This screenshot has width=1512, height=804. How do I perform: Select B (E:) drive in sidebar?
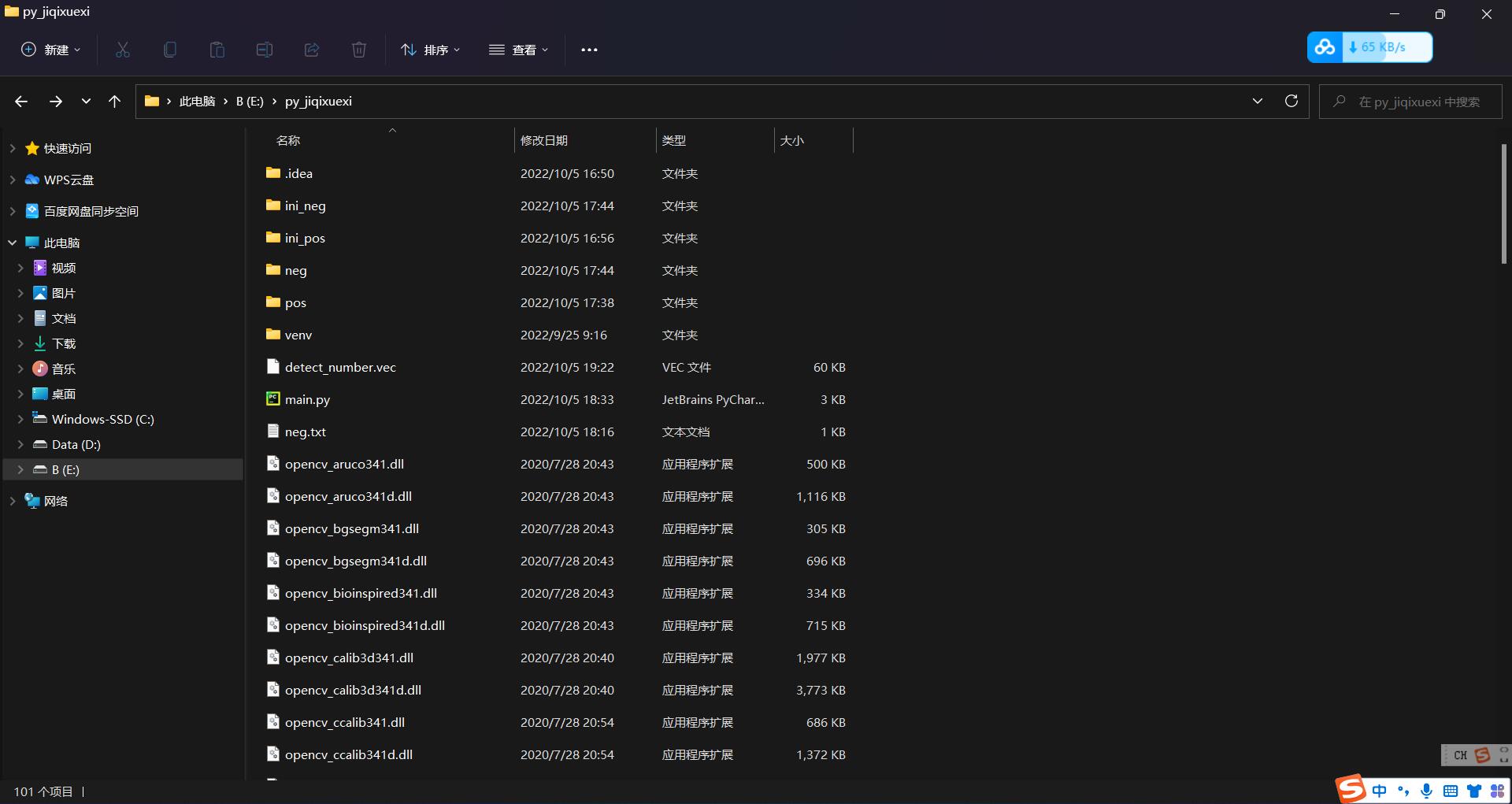pos(122,469)
